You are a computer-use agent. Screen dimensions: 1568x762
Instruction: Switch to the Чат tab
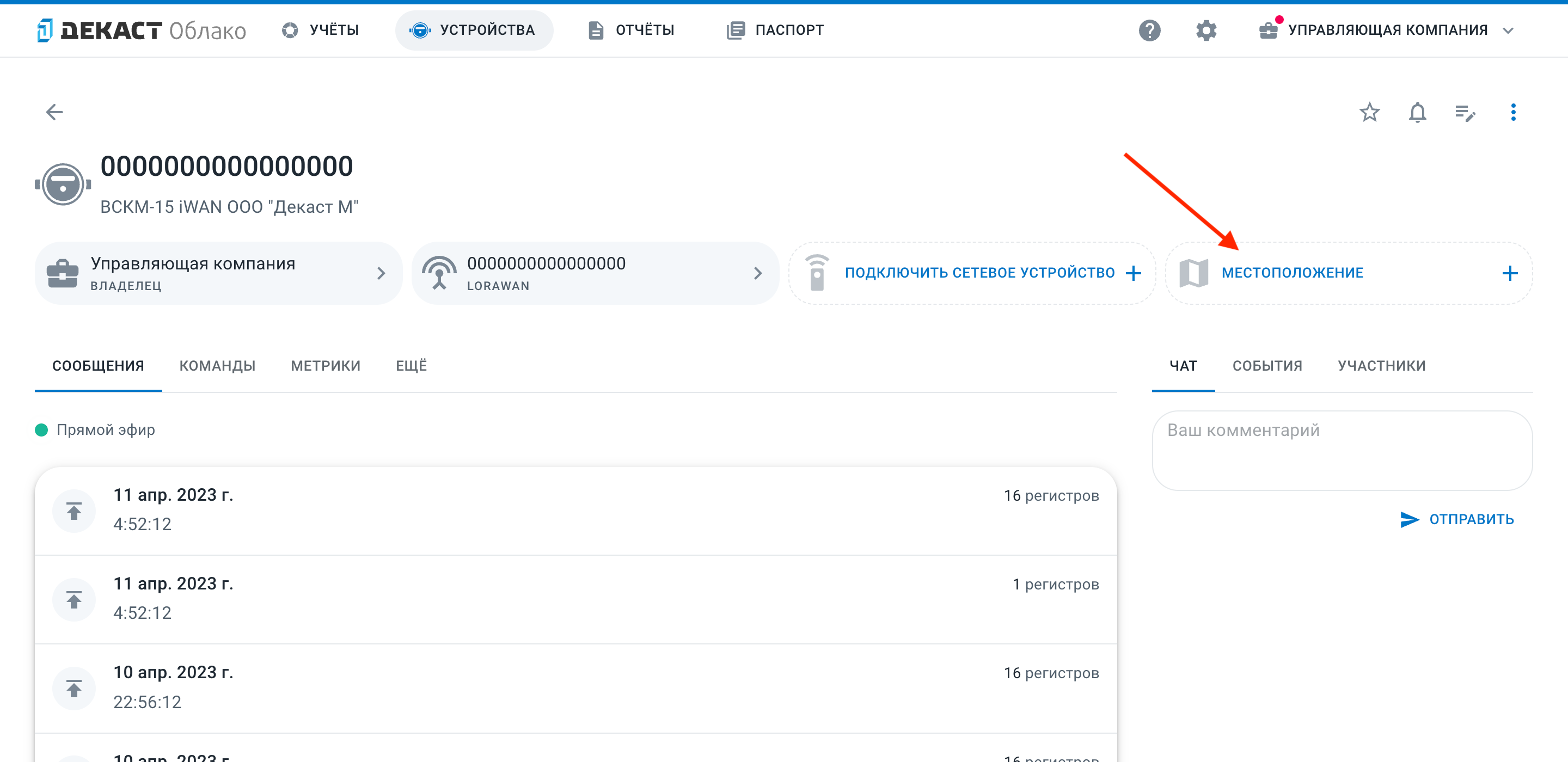point(1183,366)
